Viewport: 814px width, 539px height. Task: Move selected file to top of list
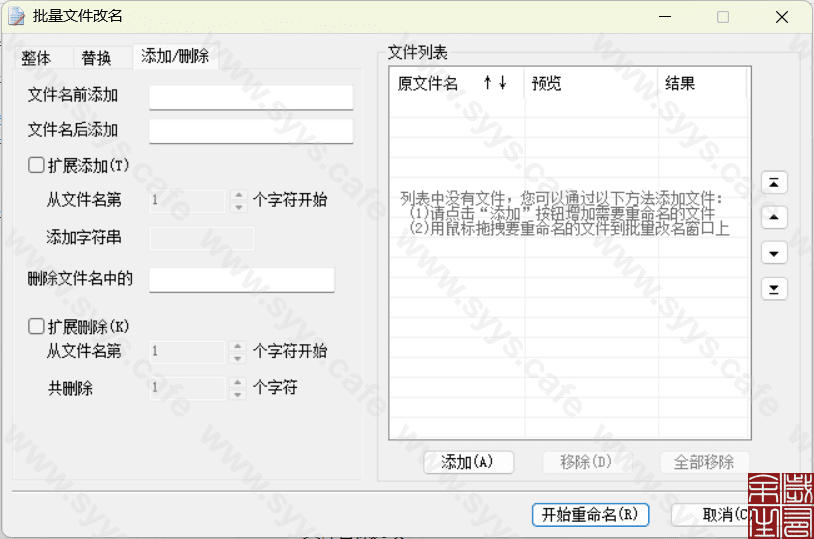click(774, 183)
